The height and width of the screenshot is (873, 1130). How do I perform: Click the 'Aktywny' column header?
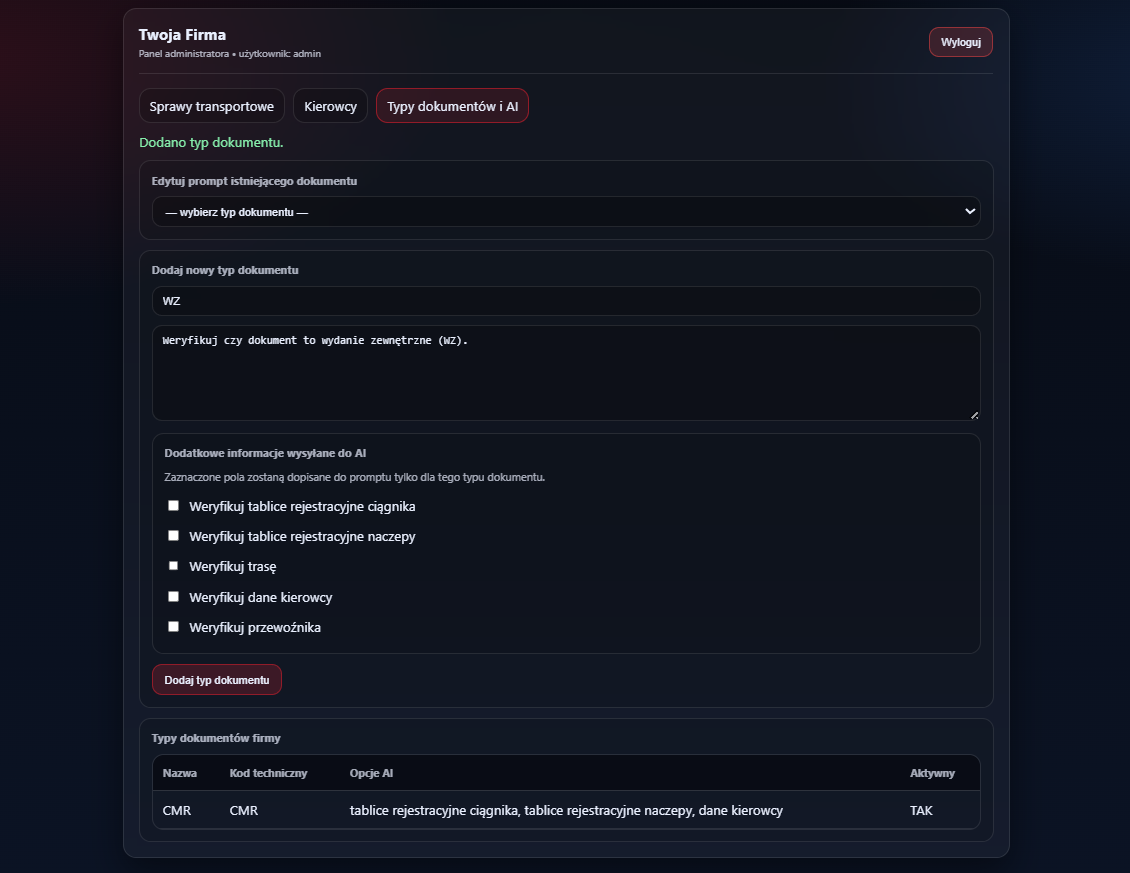click(932, 773)
